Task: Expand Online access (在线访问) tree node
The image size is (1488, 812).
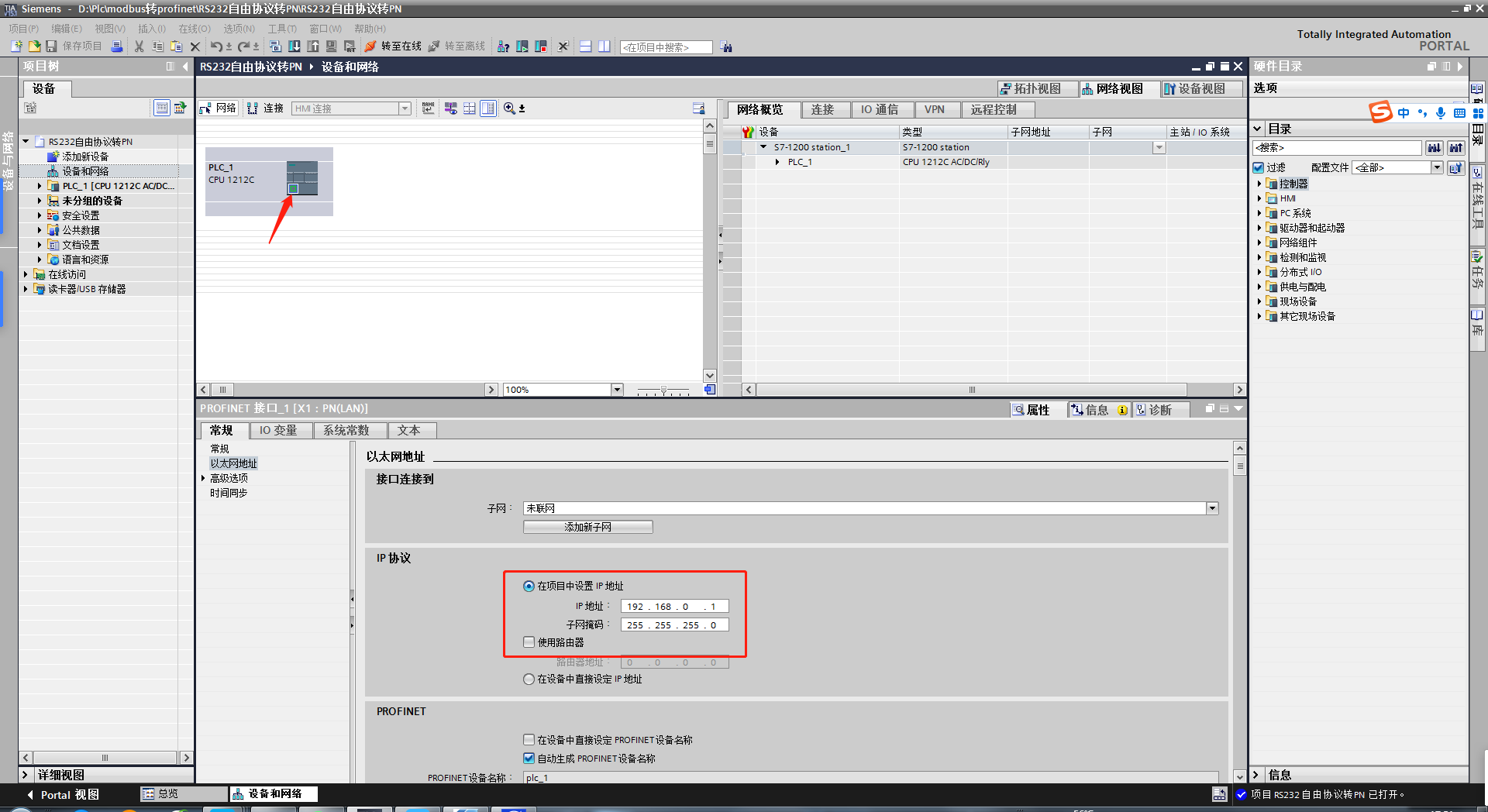Action: pos(26,274)
